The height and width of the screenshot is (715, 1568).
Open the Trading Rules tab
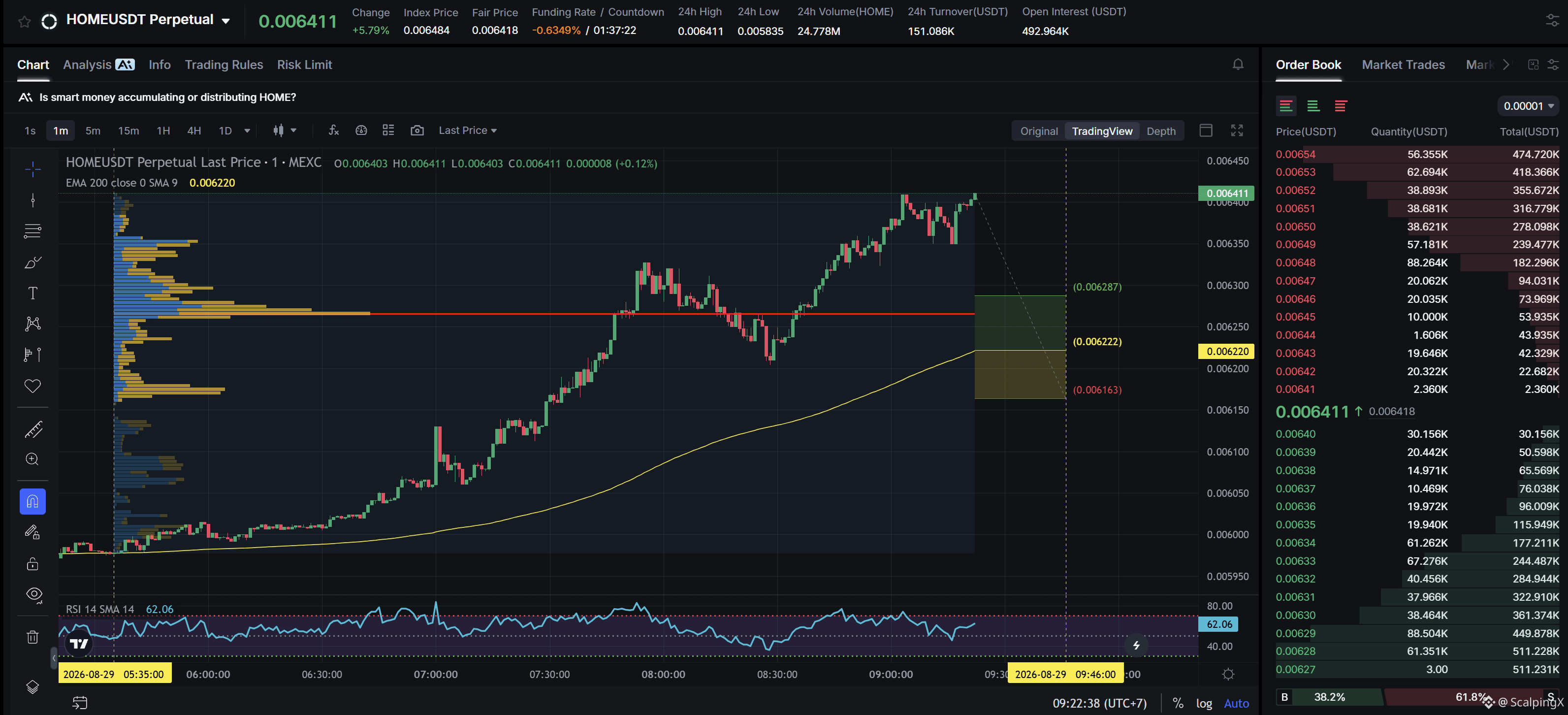click(x=224, y=65)
